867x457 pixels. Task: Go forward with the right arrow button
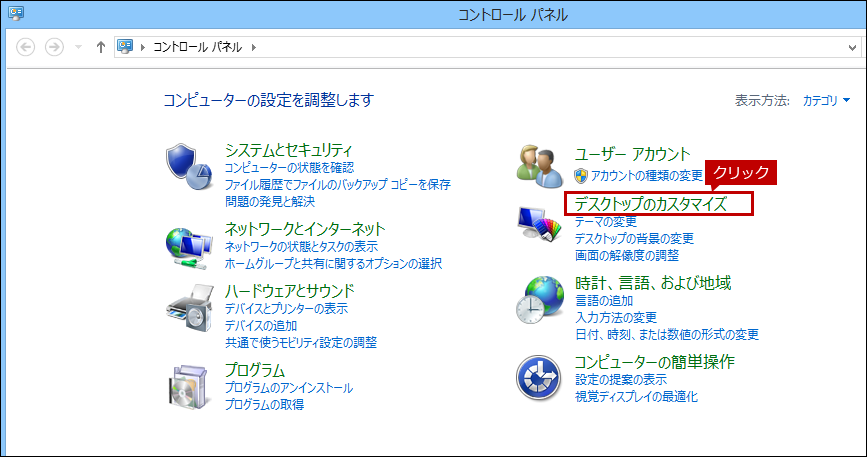54,48
